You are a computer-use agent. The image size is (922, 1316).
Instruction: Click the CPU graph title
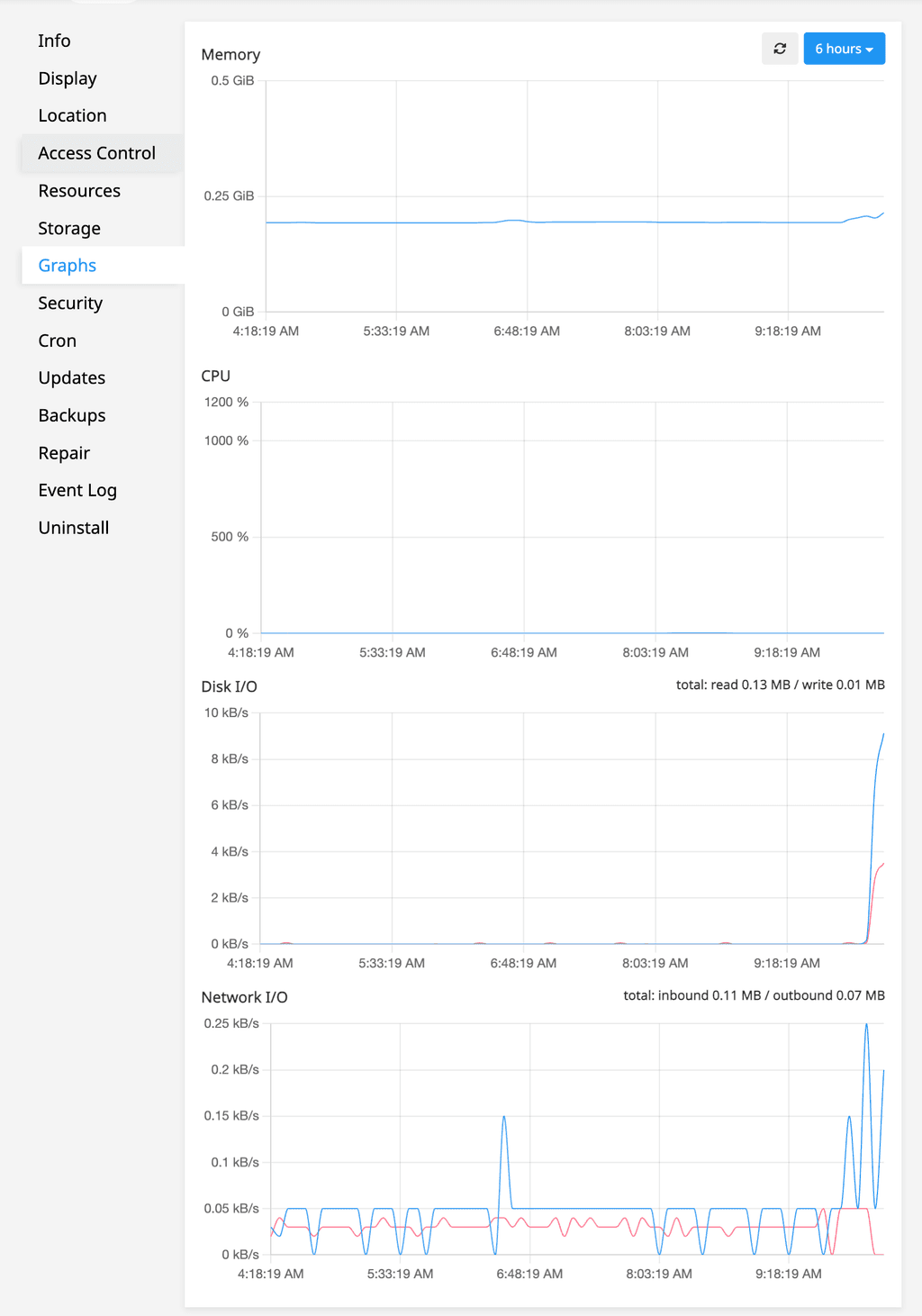coord(215,377)
